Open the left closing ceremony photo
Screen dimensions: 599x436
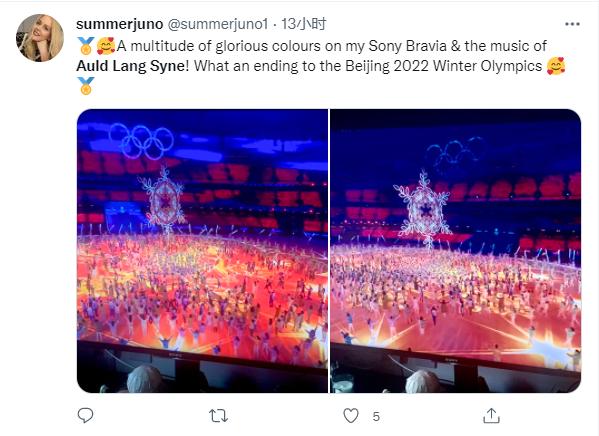(202, 251)
